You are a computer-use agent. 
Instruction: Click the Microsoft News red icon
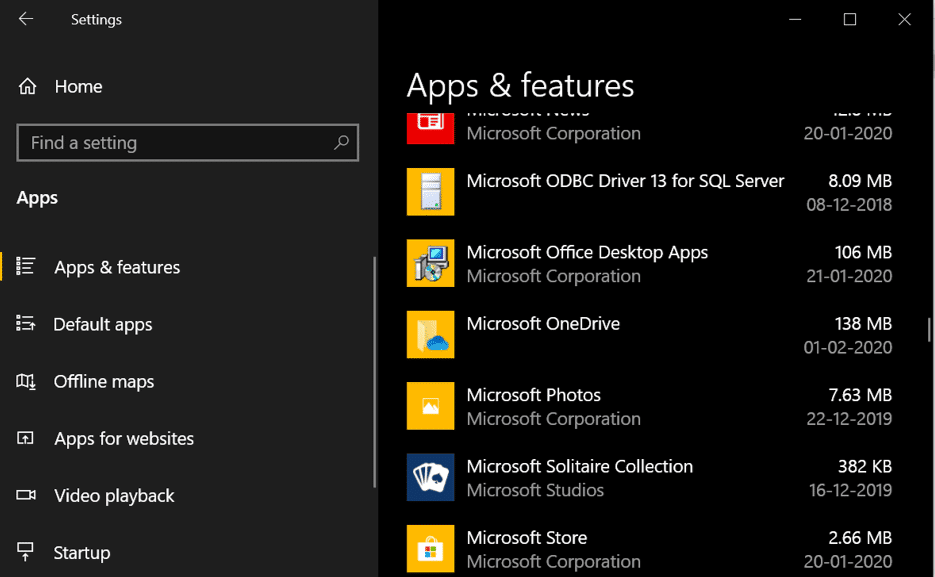(431, 128)
